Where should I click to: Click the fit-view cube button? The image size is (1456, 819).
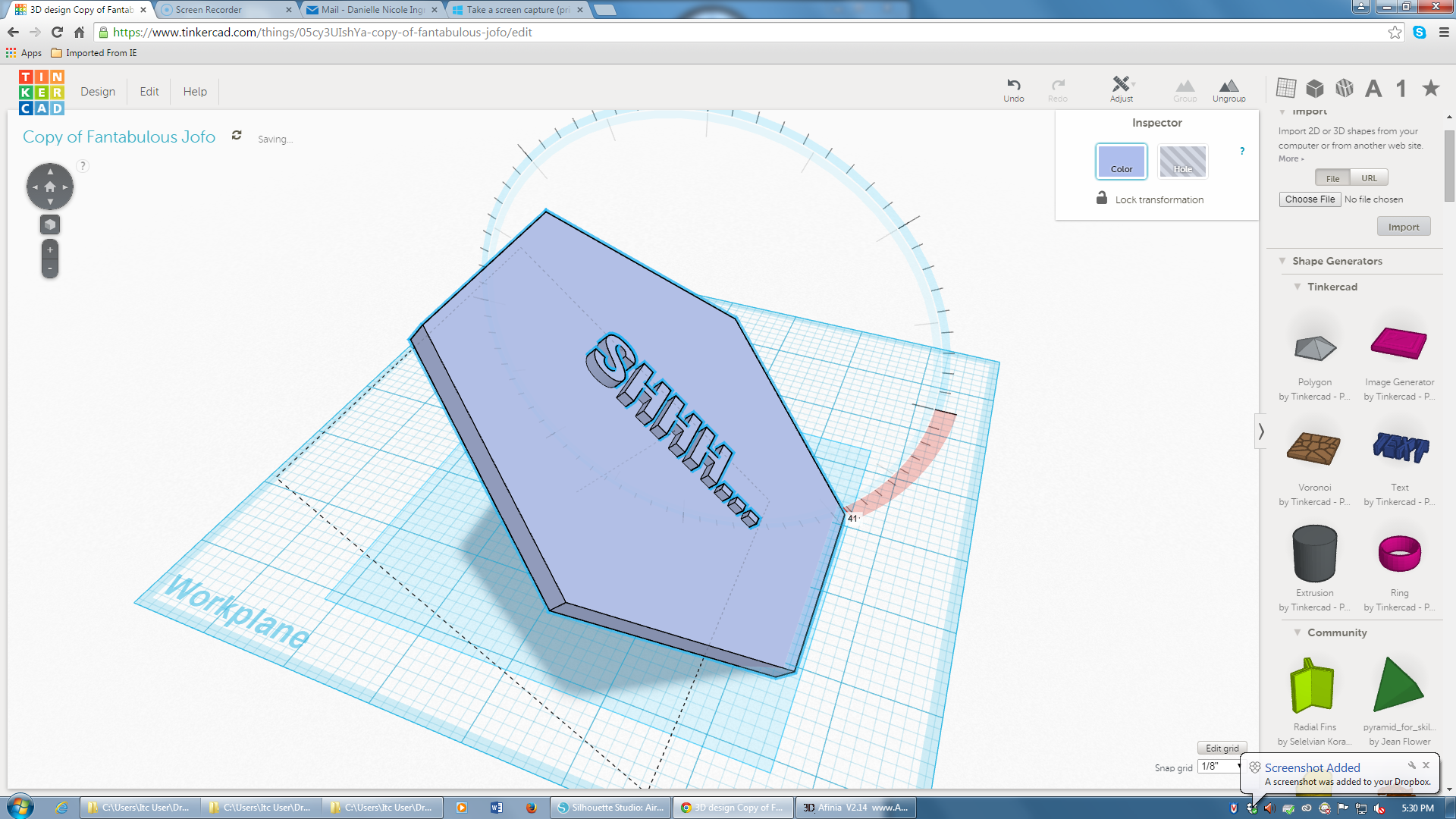pyautogui.click(x=50, y=224)
